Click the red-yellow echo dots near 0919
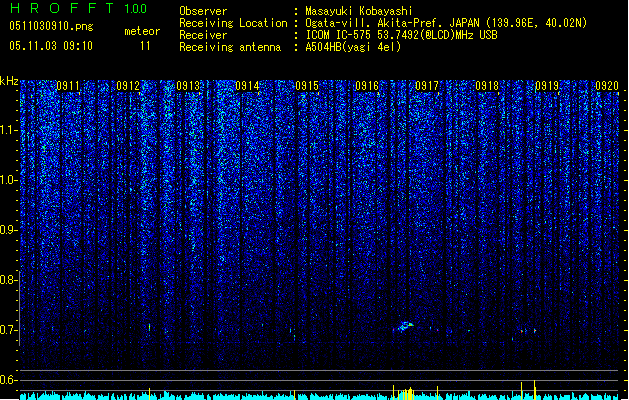The width and height of the screenshot is (629, 400). coord(528,331)
